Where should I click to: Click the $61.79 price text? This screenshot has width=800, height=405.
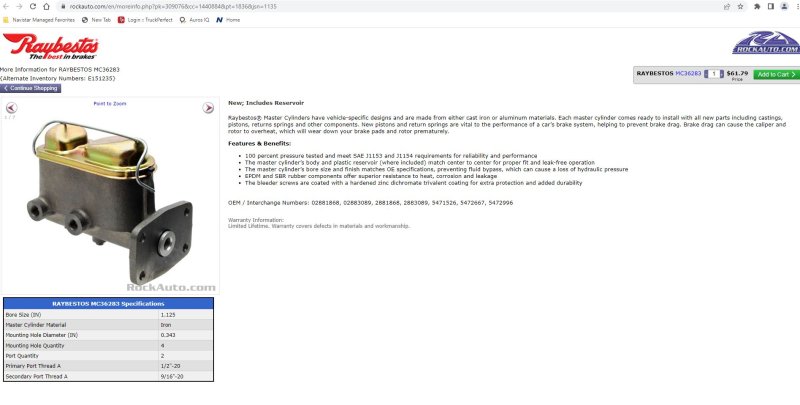[x=737, y=73]
